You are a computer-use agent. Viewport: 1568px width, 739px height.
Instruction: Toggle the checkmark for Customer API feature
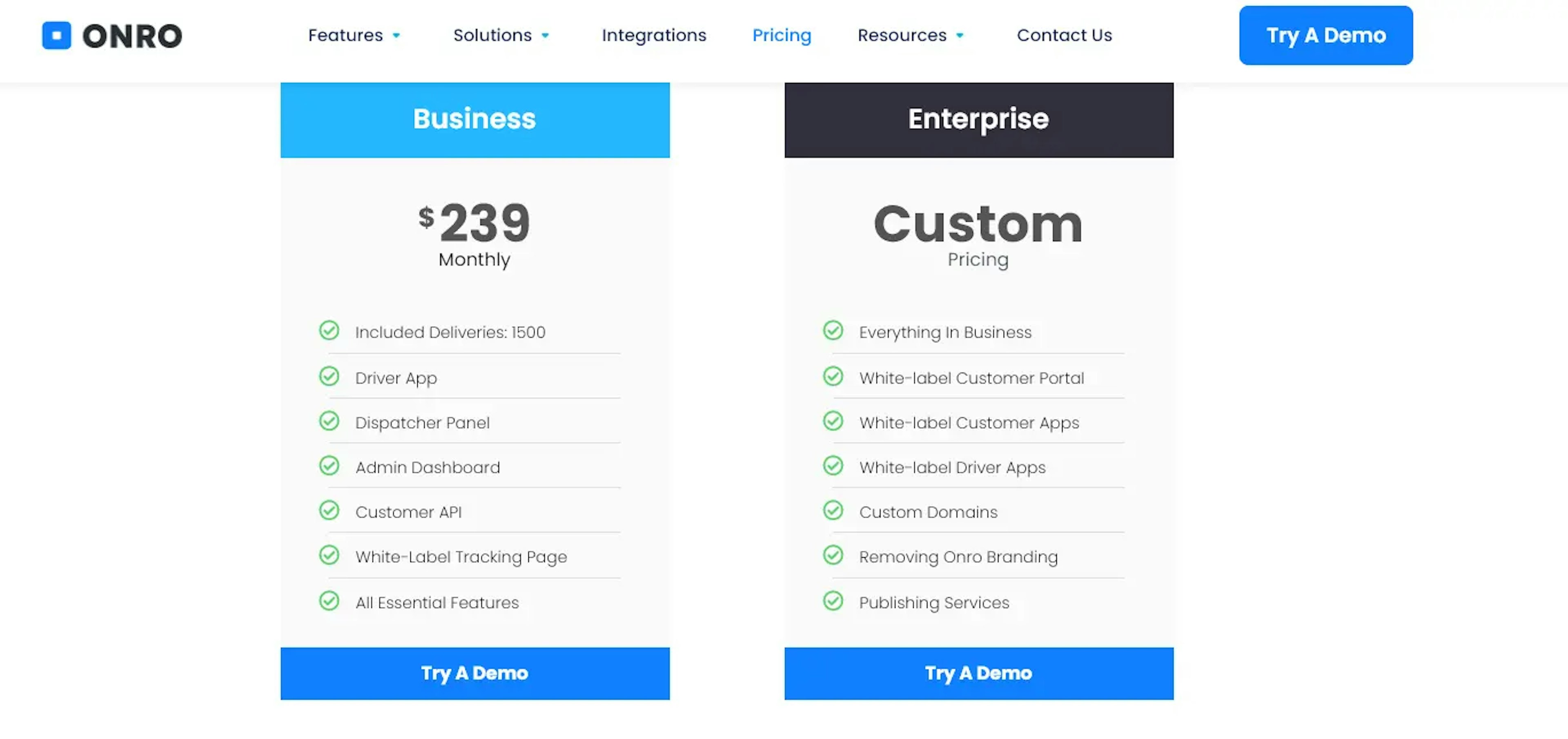pyautogui.click(x=328, y=512)
